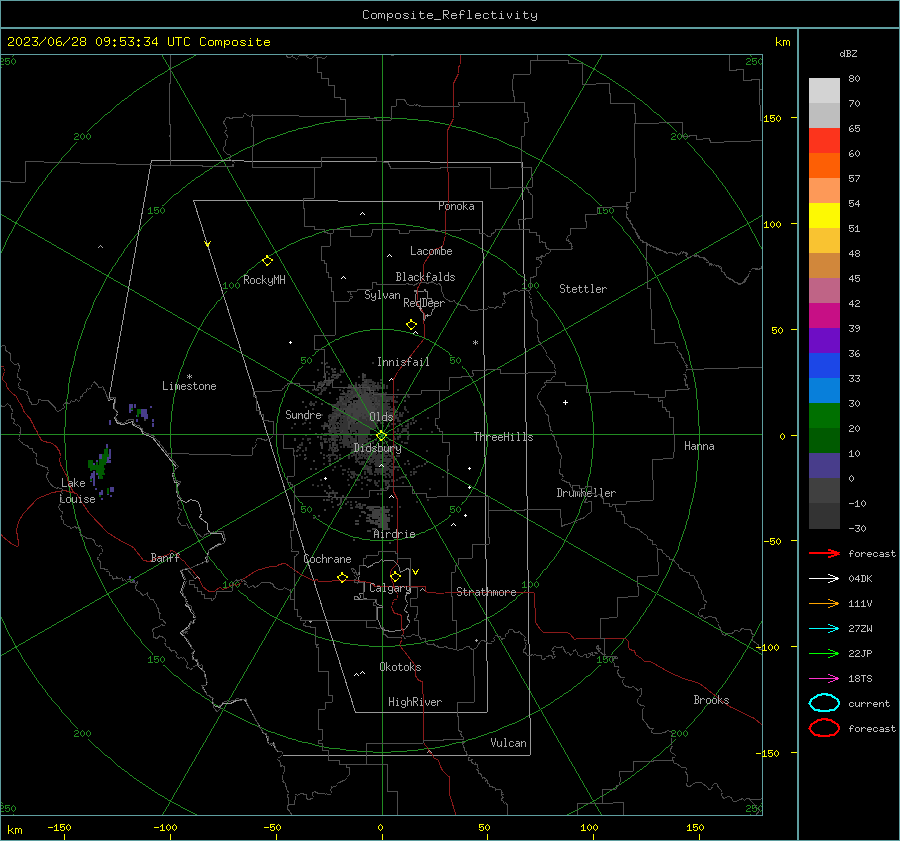This screenshot has height=841, width=900.
Task: Click the Drumheller town label
Action: point(586,493)
